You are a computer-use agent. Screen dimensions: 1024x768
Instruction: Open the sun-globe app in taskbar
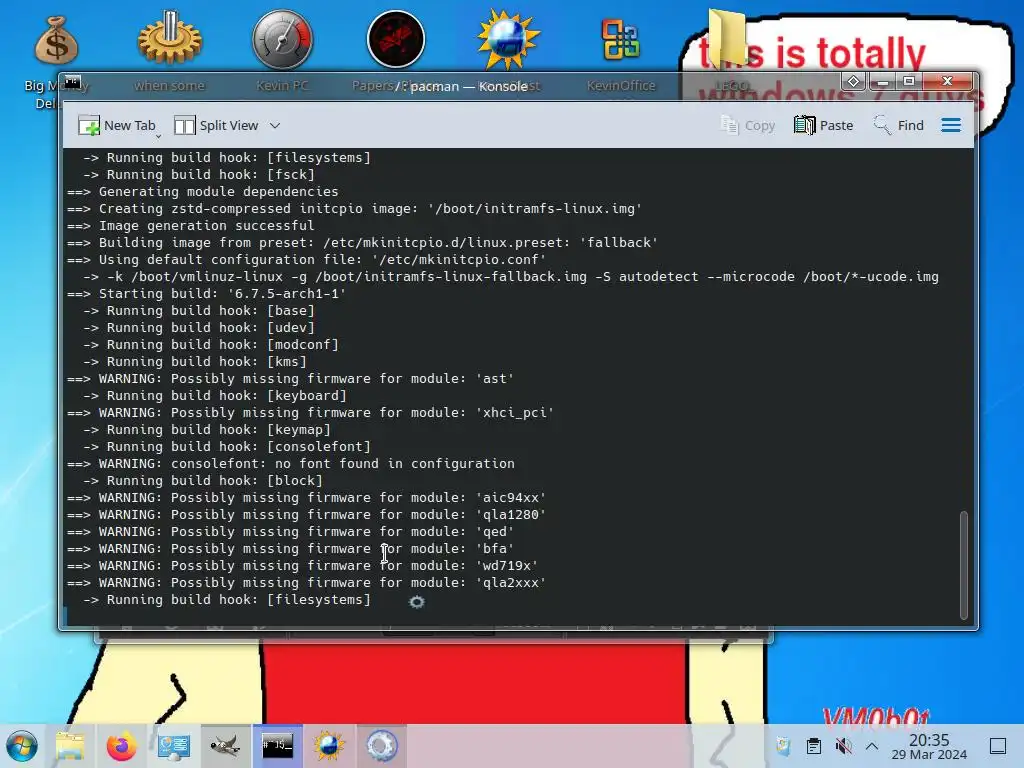329,746
